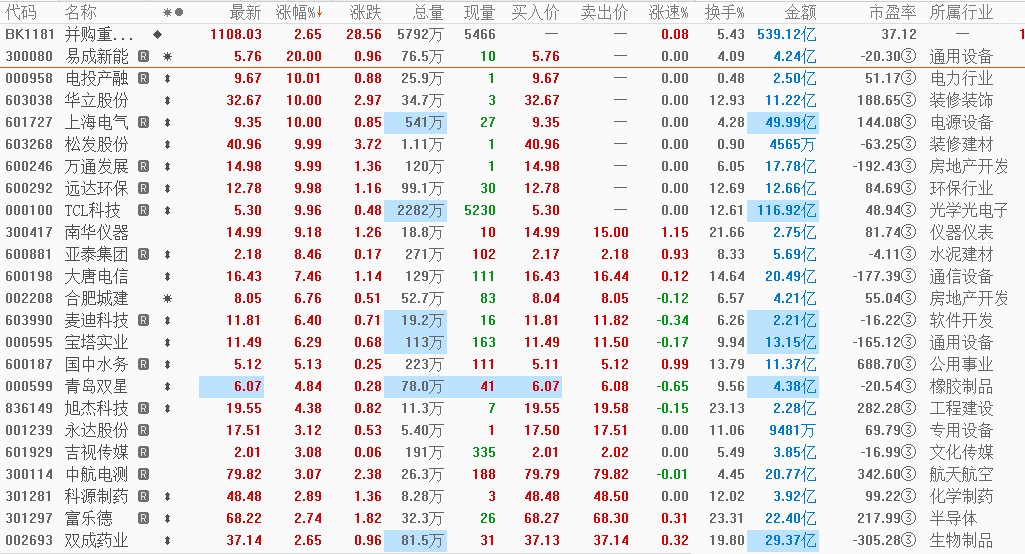Select the stock 大唐电信
1025x554 pixels.
tap(96, 276)
